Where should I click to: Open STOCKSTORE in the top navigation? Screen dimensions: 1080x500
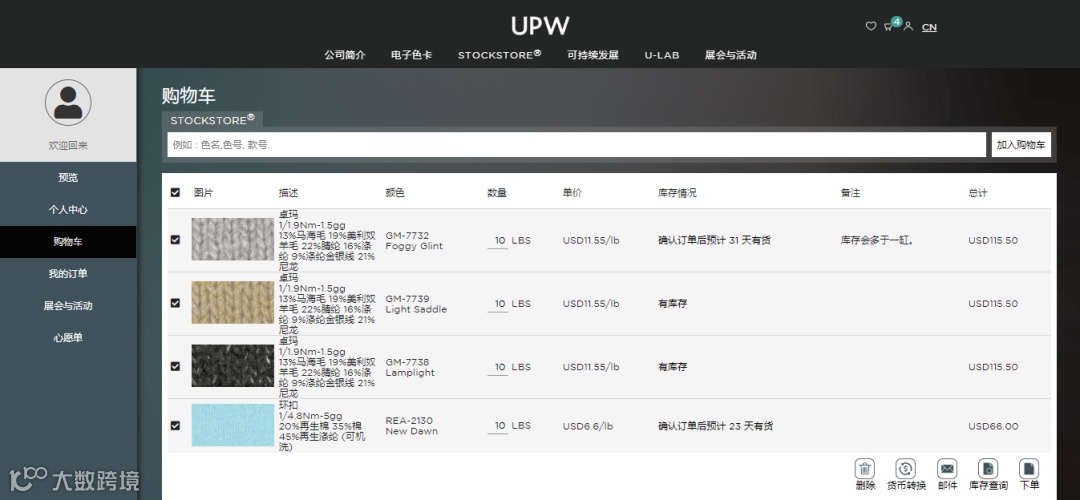(499, 54)
